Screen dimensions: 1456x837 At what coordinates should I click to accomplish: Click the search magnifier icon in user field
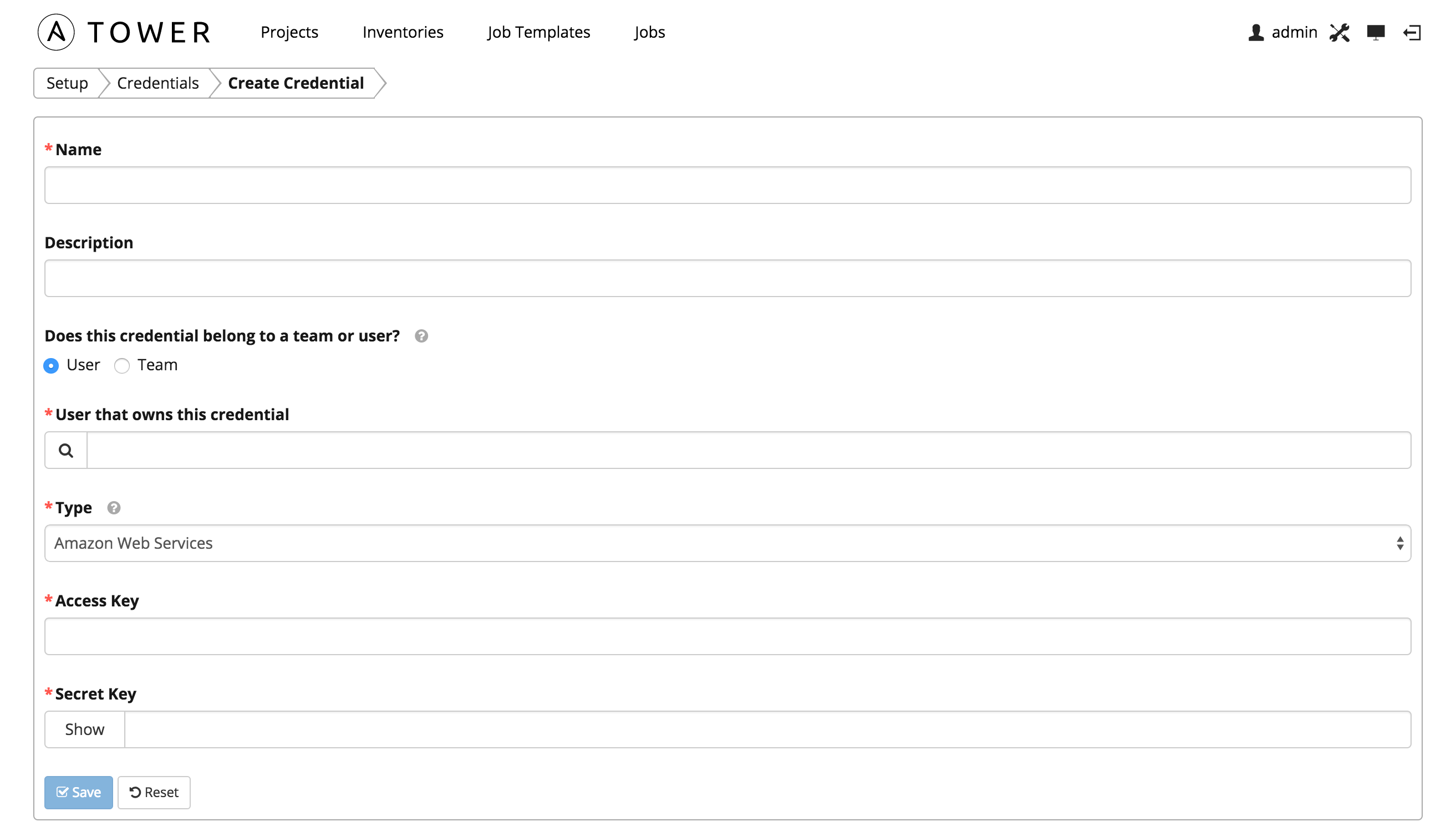click(66, 450)
